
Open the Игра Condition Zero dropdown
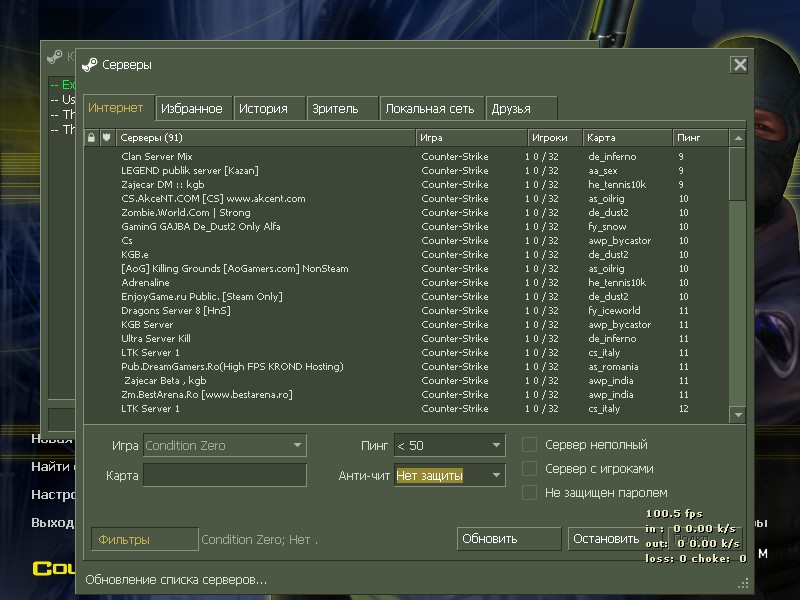(x=225, y=445)
